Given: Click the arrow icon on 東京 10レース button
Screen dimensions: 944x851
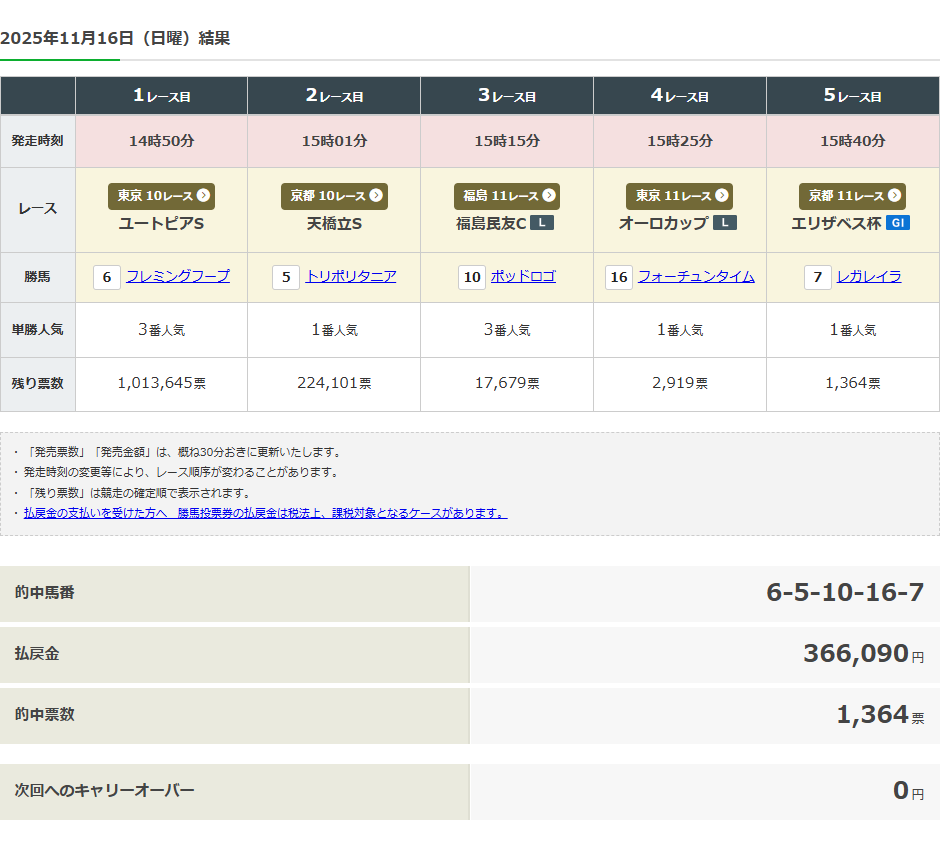Looking at the screenshot, I should point(203,196).
